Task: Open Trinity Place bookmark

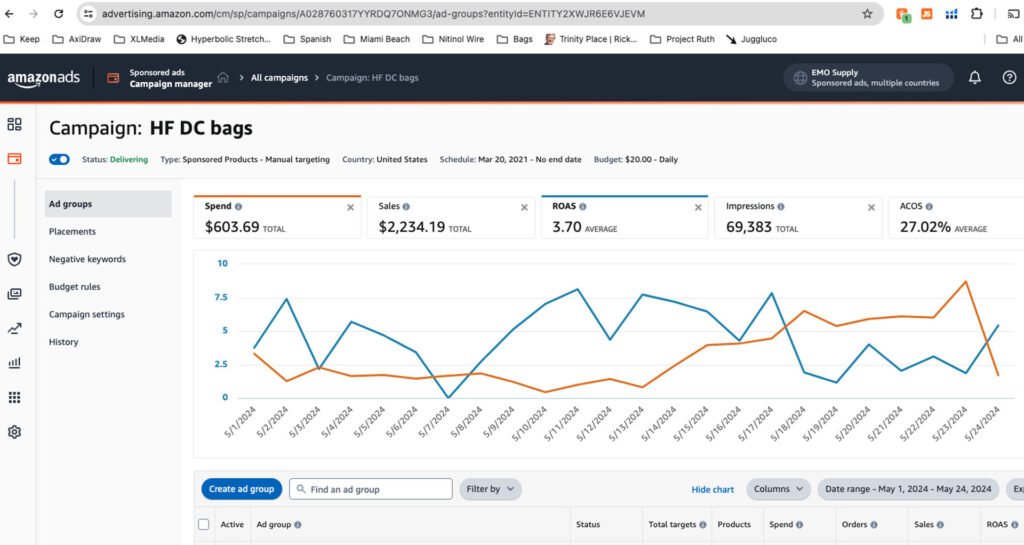Action: [x=591, y=39]
